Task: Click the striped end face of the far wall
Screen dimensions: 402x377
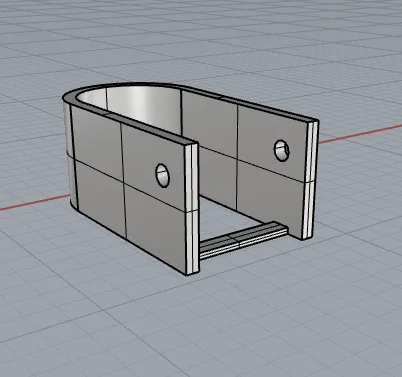Action: pyautogui.click(x=310, y=180)
